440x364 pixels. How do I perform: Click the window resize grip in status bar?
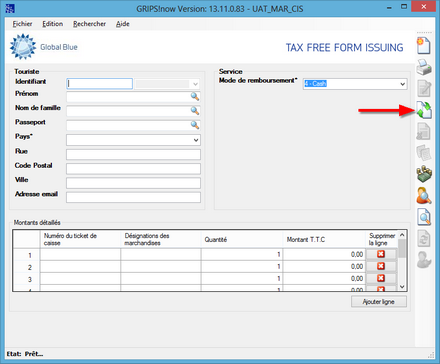click(x=430, y=354)
